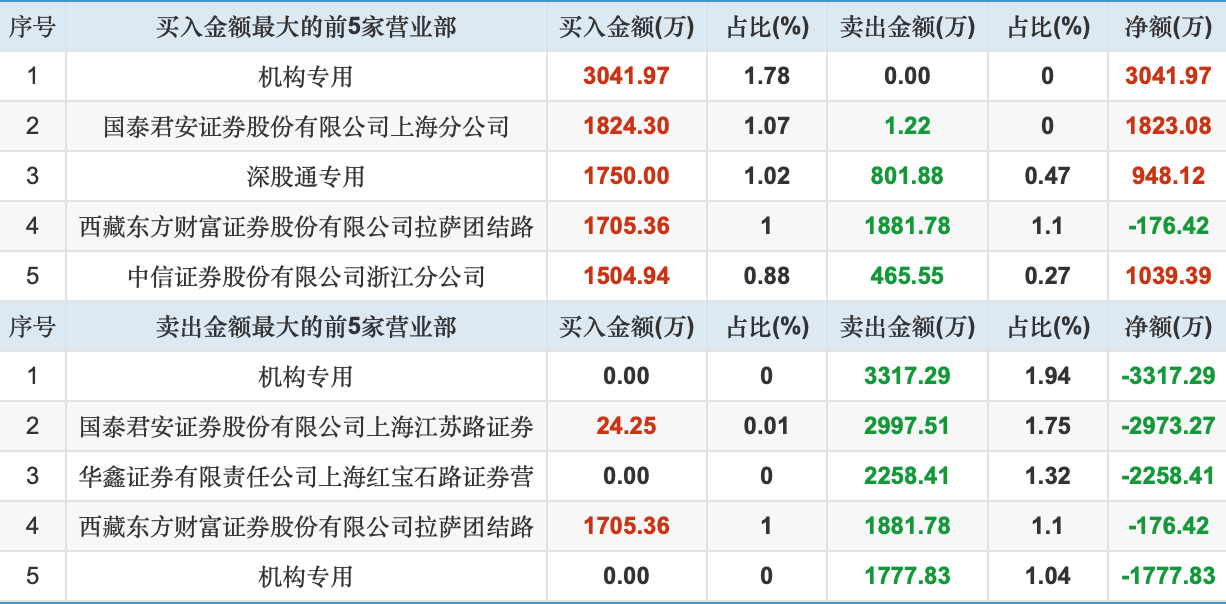Click 机构专用 in the -3317.29 row

pyautogui.click(x=306, y=377)
